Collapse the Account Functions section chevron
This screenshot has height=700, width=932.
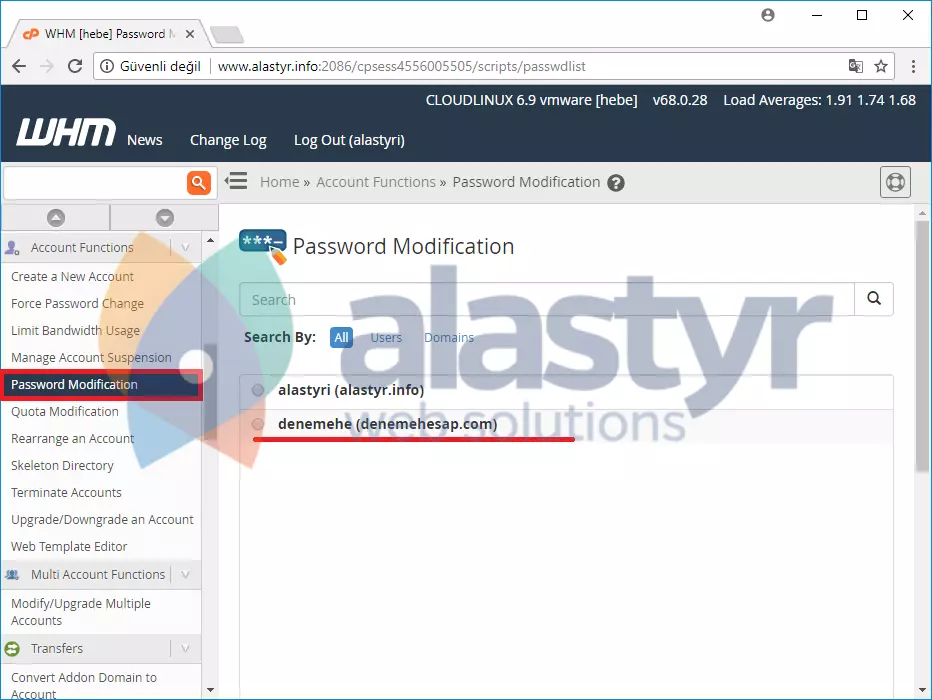[x=185, y=247]
